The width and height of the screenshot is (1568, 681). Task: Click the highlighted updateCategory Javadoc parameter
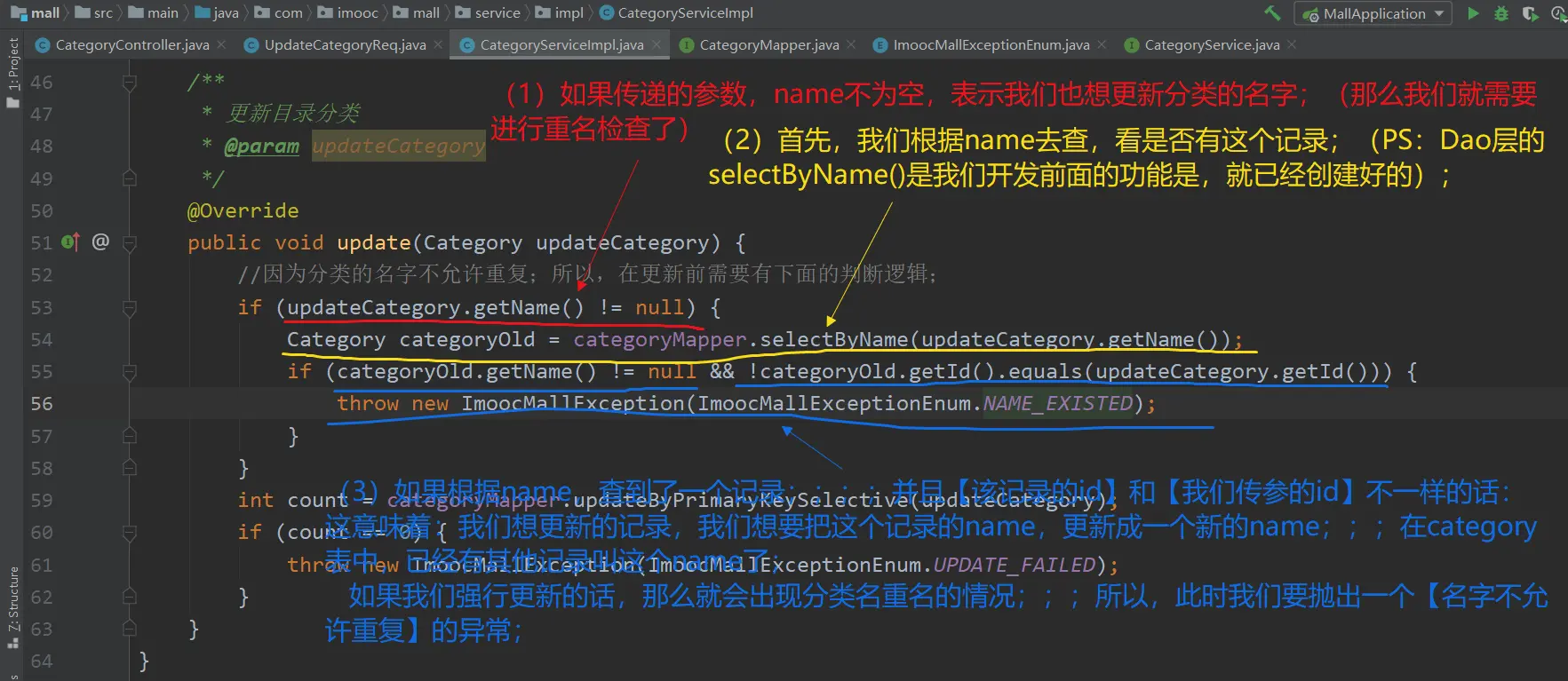399,146
